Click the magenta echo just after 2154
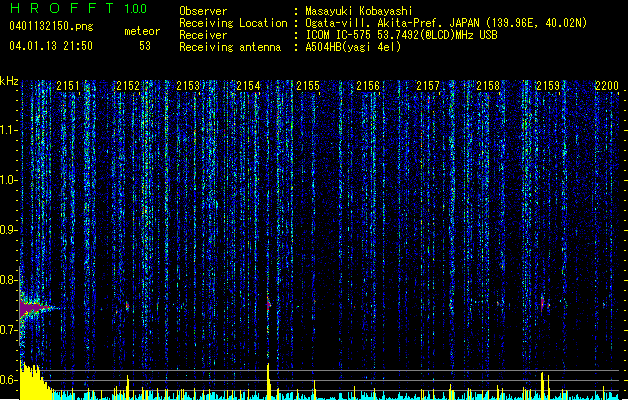This screenshot has width=629, height=400. coord(269,304)
